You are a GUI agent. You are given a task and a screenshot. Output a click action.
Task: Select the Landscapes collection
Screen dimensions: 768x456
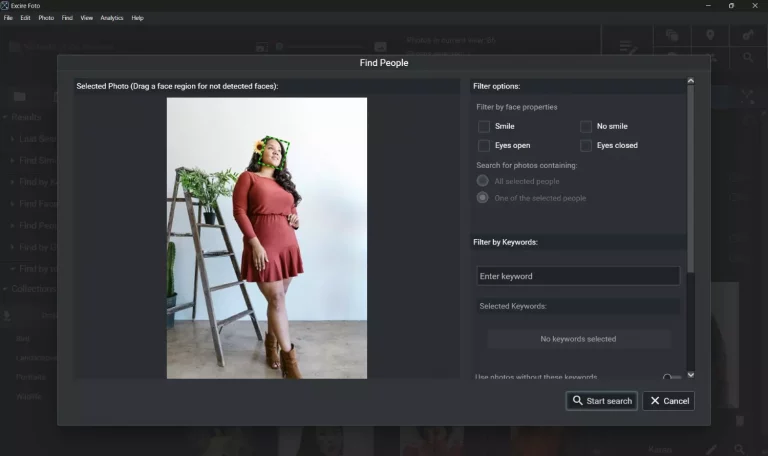click(36, 358)
